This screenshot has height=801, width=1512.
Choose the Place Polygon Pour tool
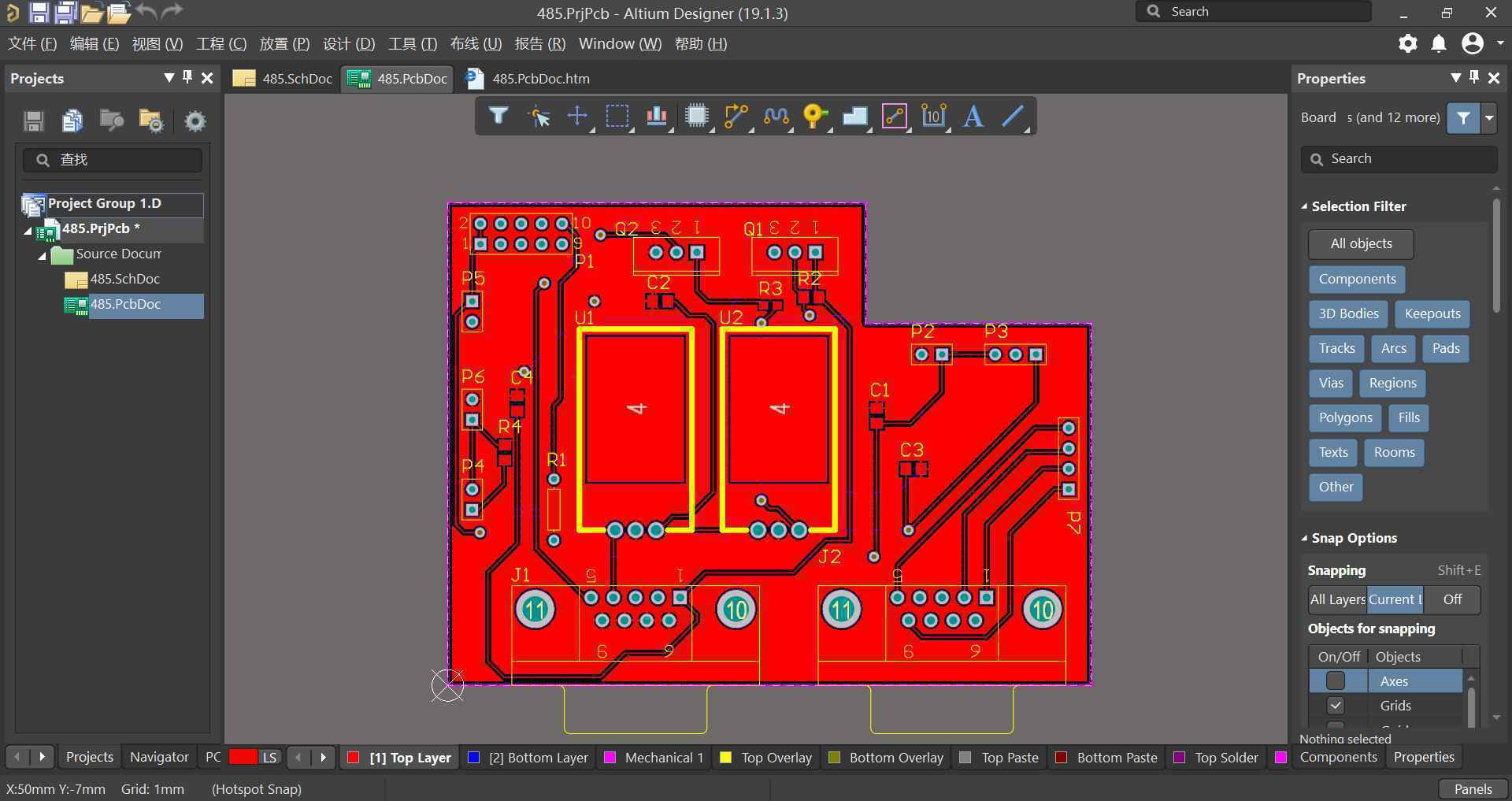click(854, 116)
